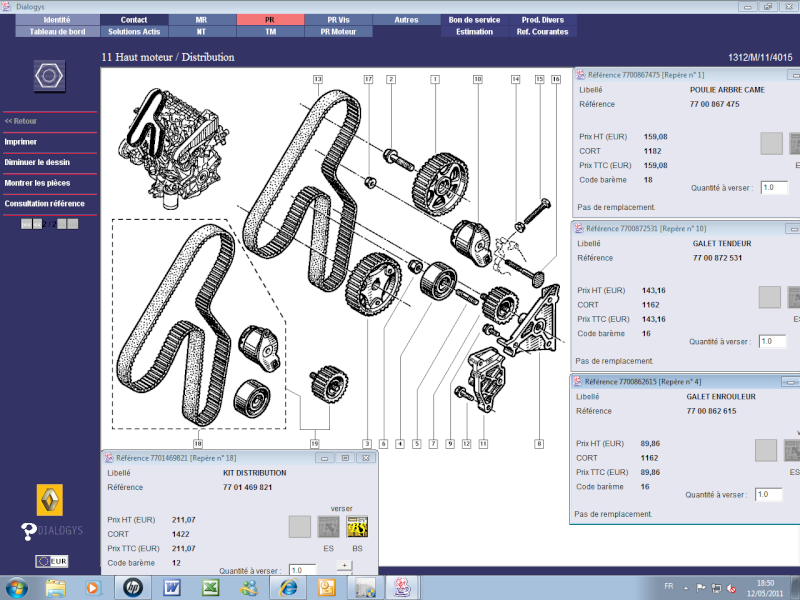
Task: Go to first page with |<< button
Action: 26,224
